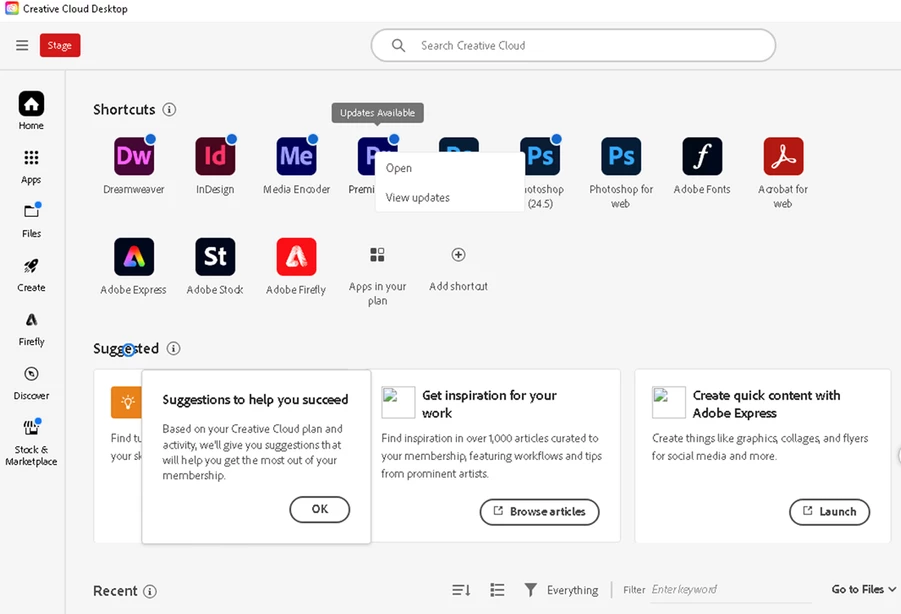
Task: Choose Open from the context menu
Action: [x=449, y=168]
